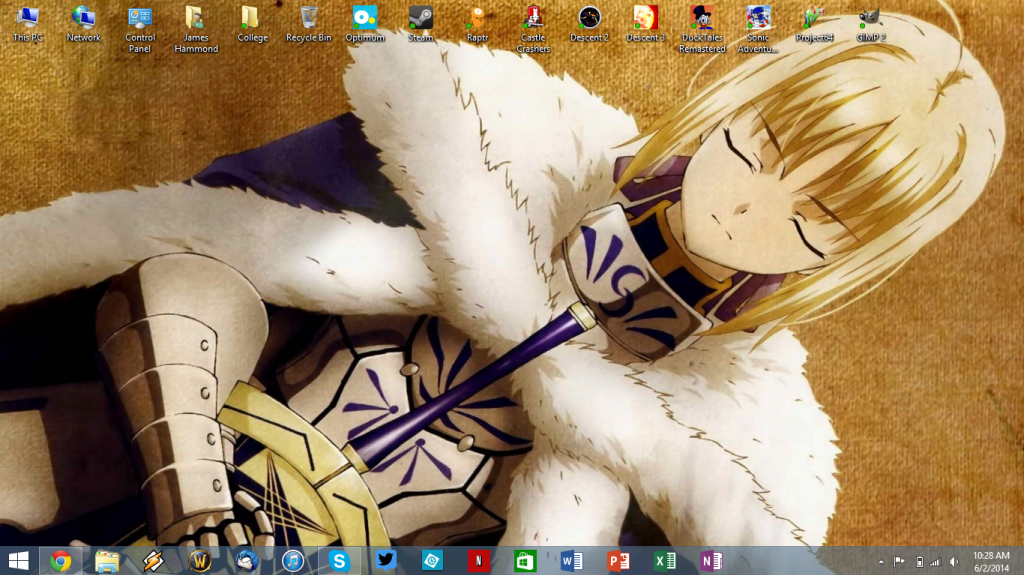
Task: Open Thunderbird mail from the taskbar
Action: tap(246, 561)
